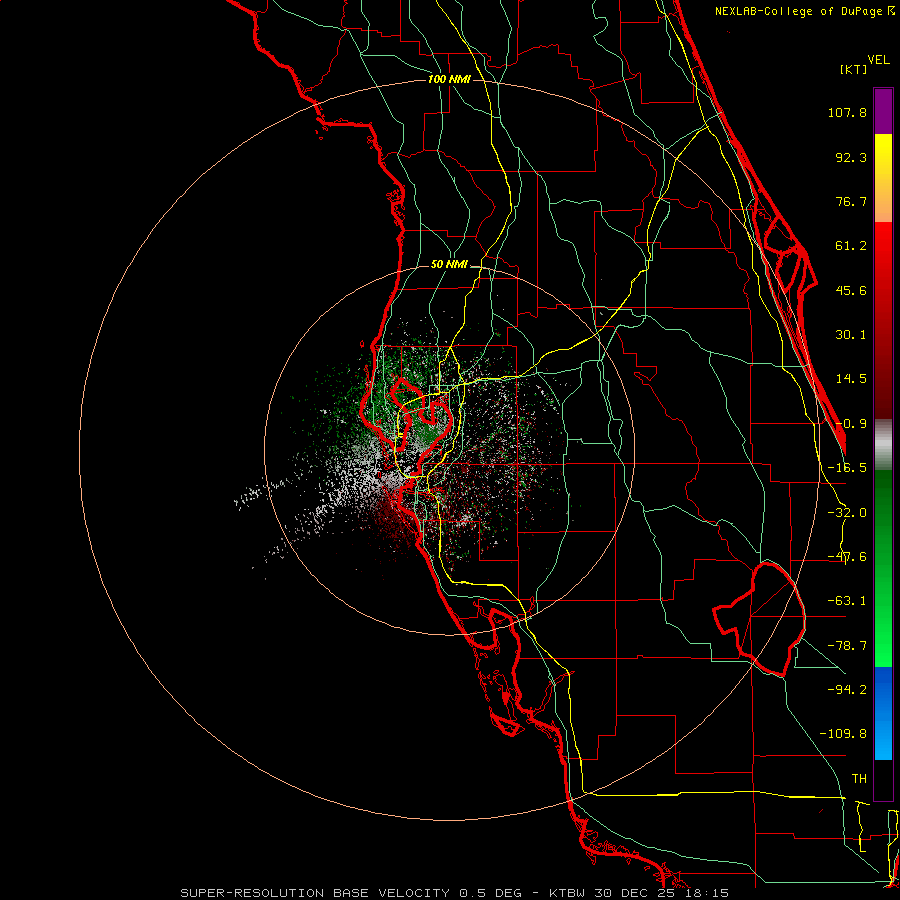The height and width of the screenshot is (900, 900).
Task: Click the SUPER-RESOLUTION BASE VELOCITY caption text
Action: click(x=315, y=893)
